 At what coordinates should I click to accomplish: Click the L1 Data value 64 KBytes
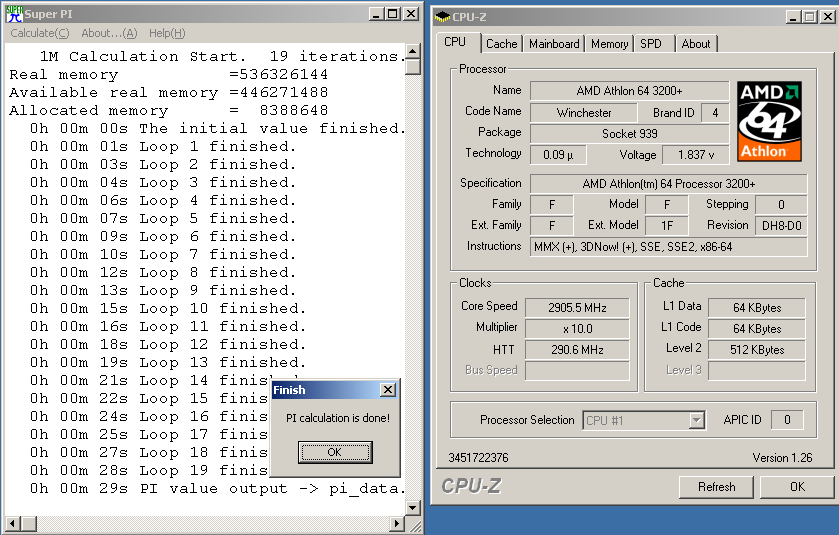pyautogui.click(x=757, y=308)
